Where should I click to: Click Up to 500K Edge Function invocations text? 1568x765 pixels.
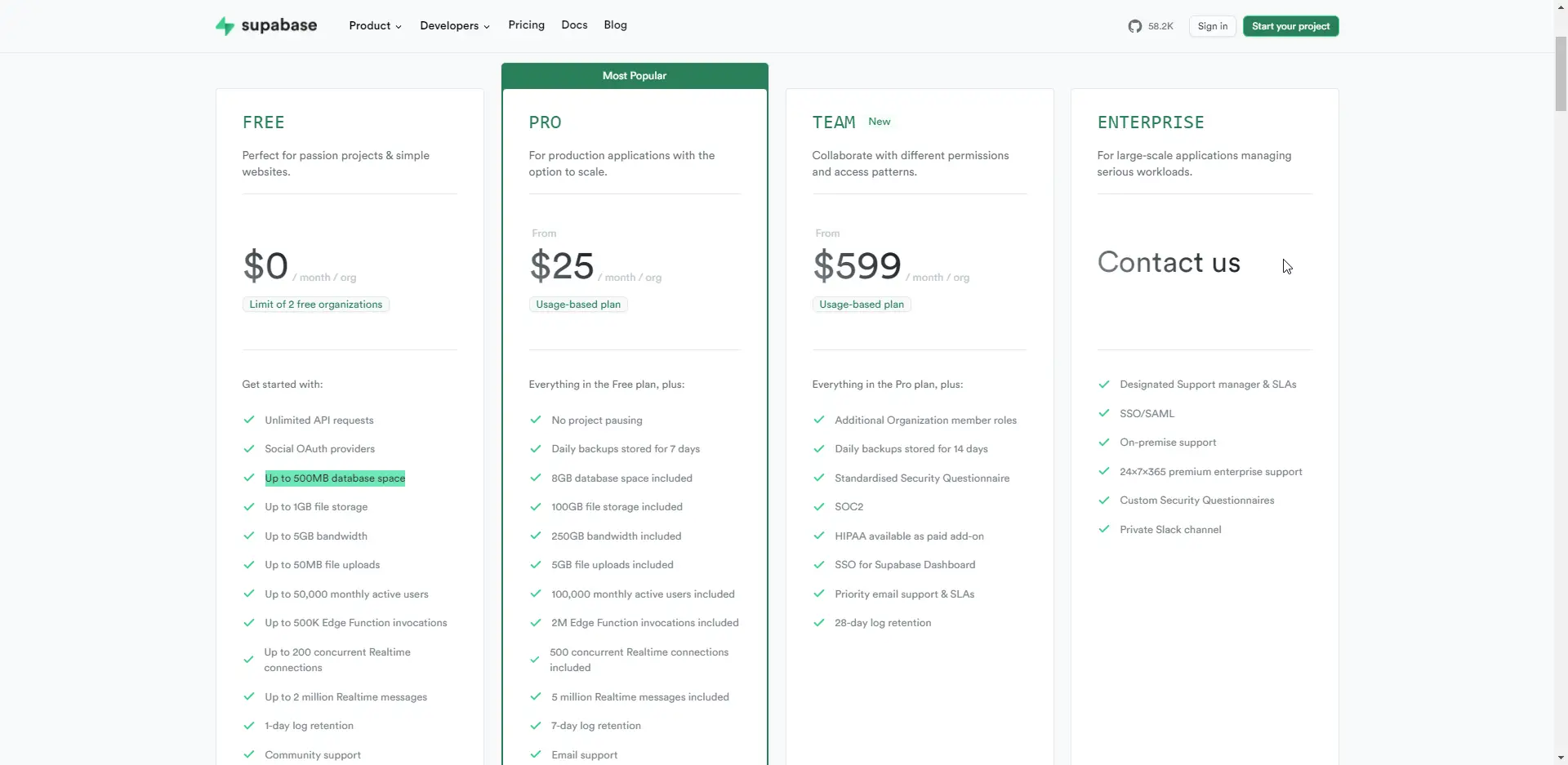coord(356,622)
